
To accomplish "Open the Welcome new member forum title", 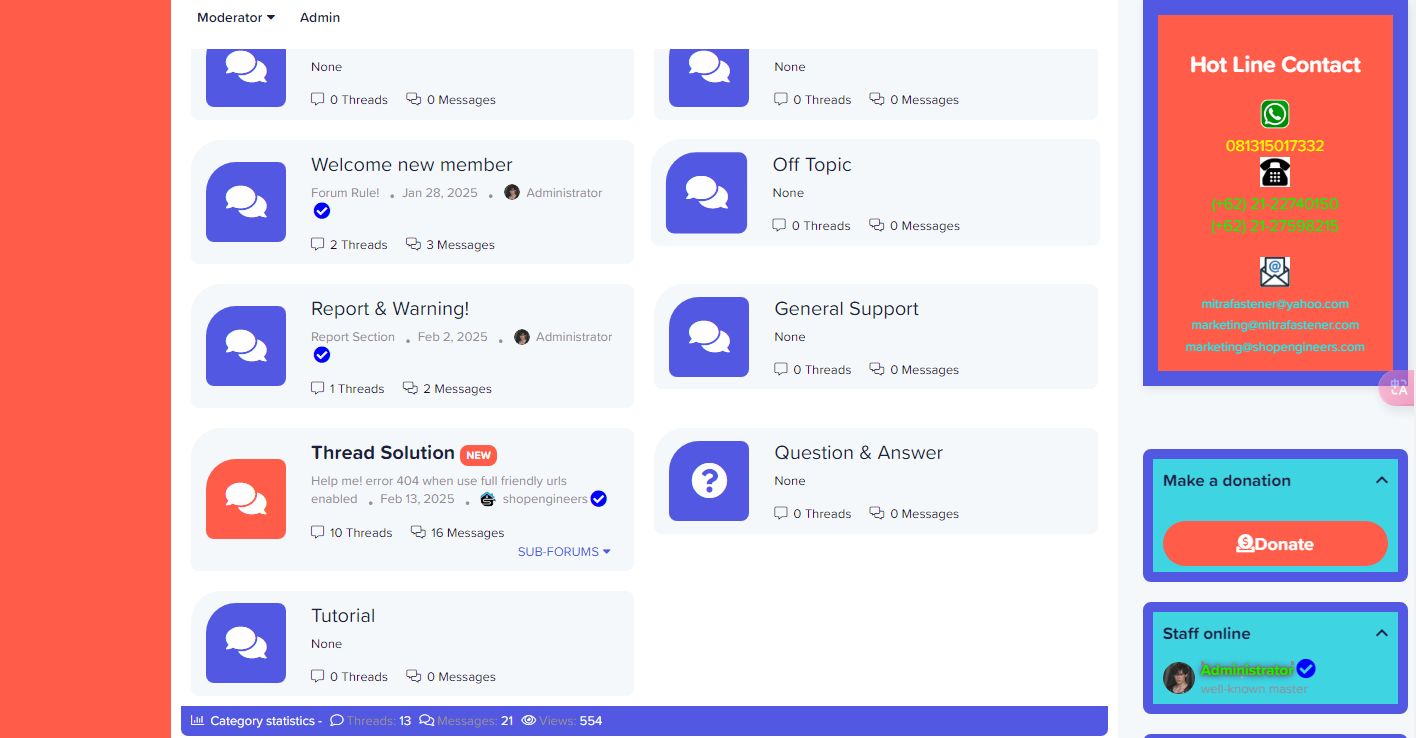I will pyautogui.click(x=412, y=165).
